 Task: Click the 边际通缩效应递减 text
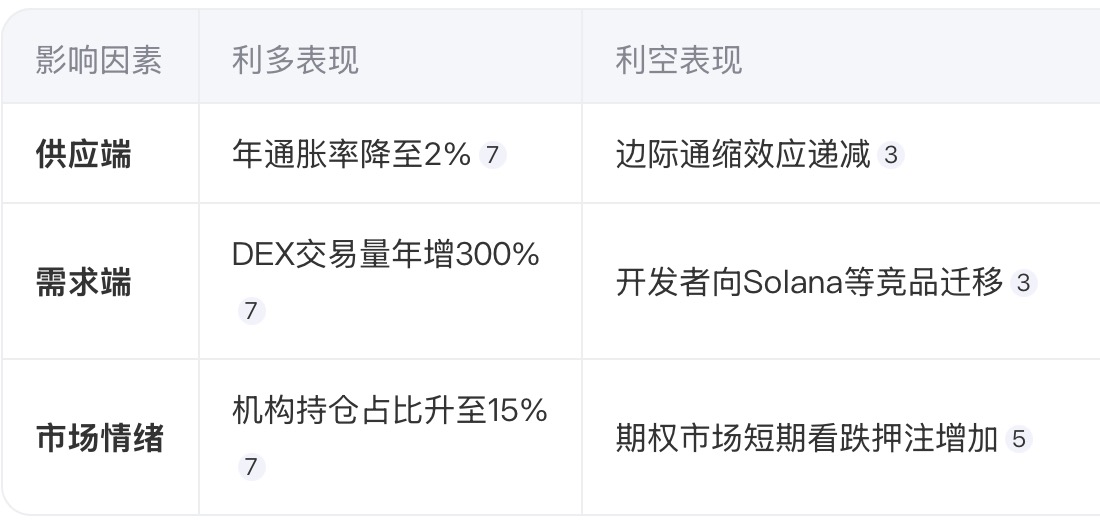tap(743, 154)
